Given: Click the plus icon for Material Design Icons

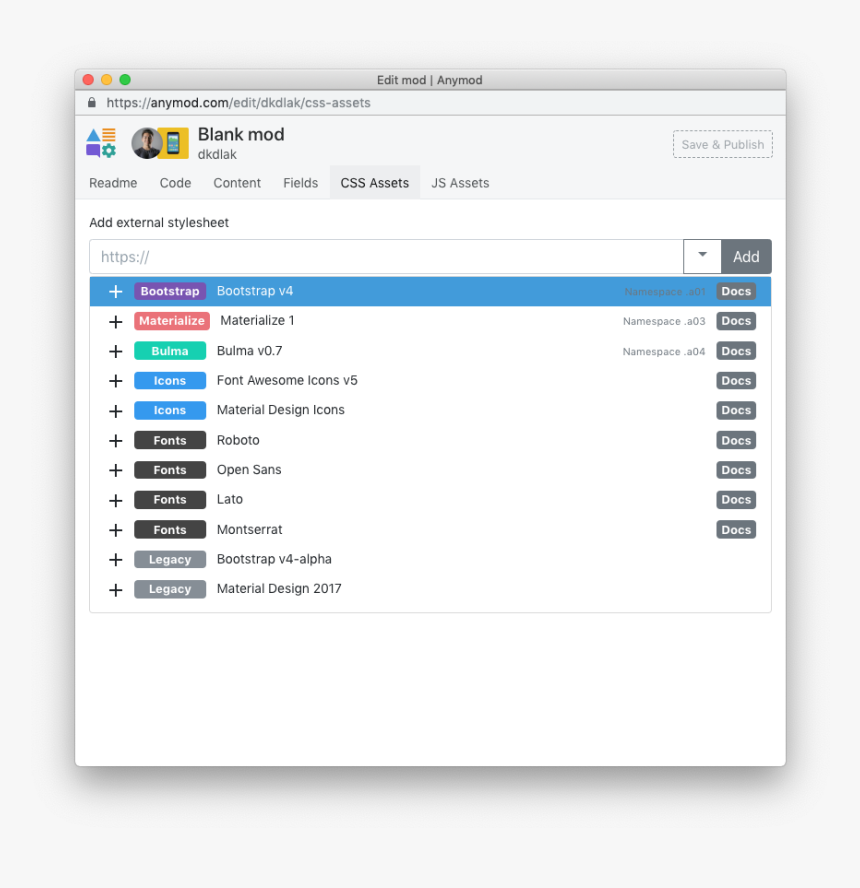Looking at the screenshot, I should click(x=115, y=410).
